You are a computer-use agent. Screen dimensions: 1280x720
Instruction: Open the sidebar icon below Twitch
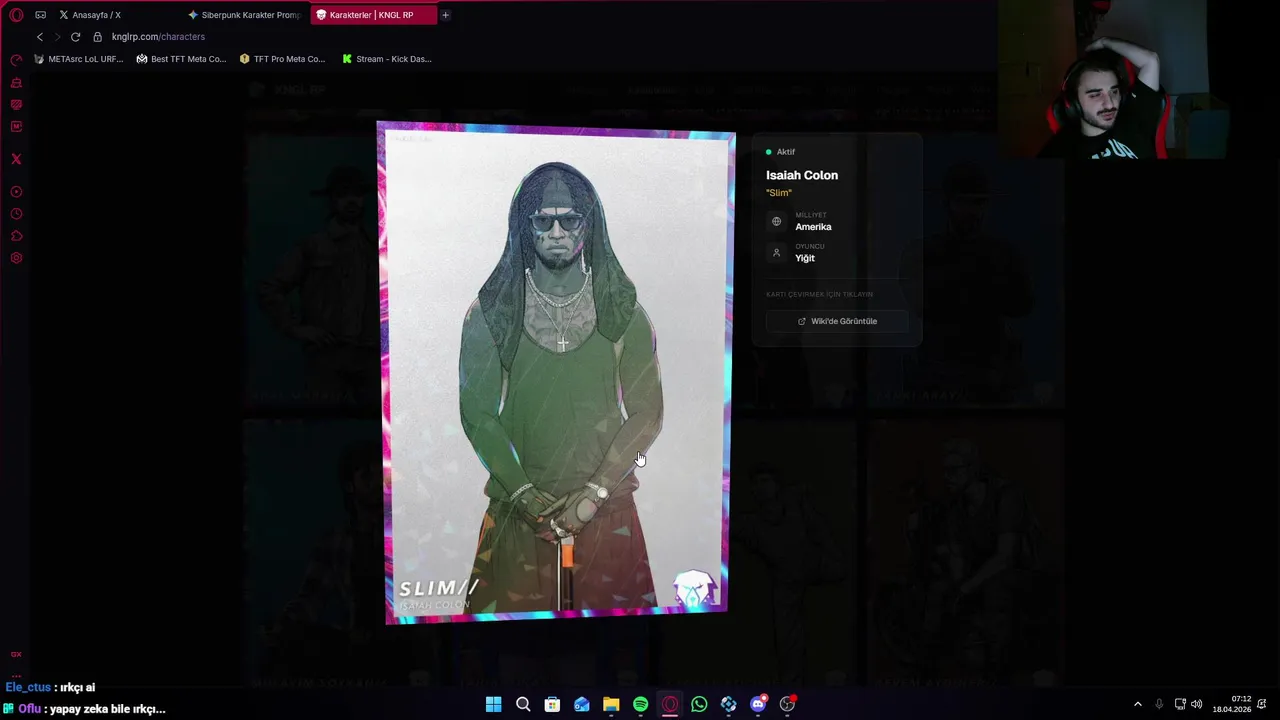click(x=16, y=127)
